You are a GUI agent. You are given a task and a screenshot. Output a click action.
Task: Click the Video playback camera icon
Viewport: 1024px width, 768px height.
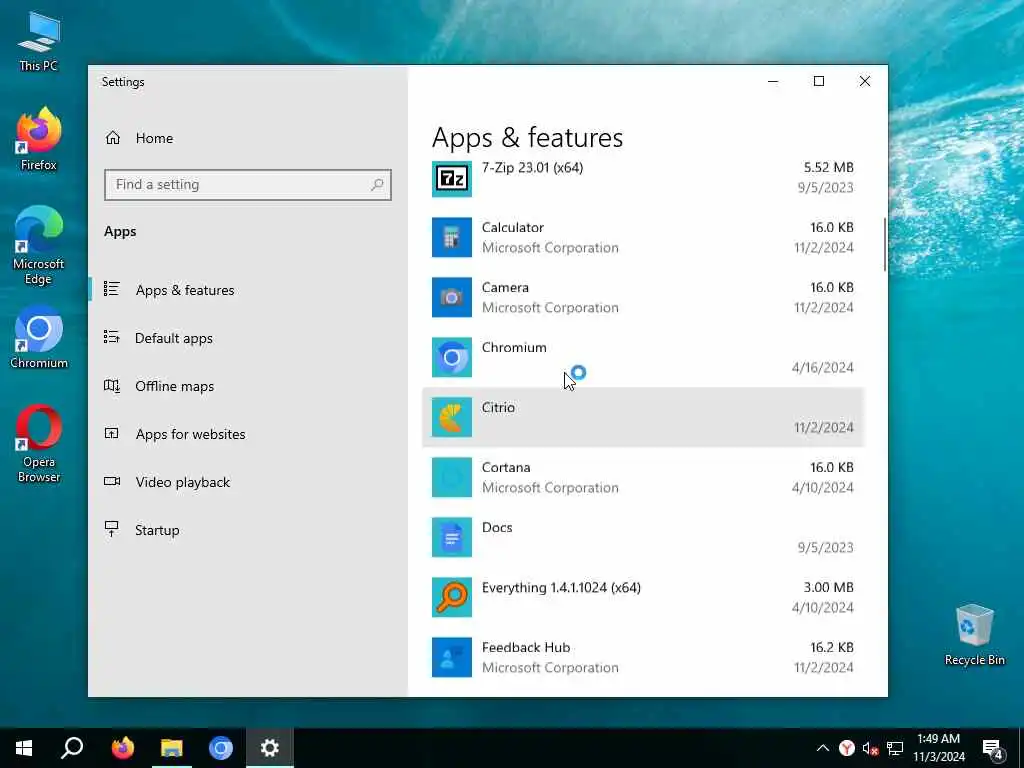pos(112,481)
